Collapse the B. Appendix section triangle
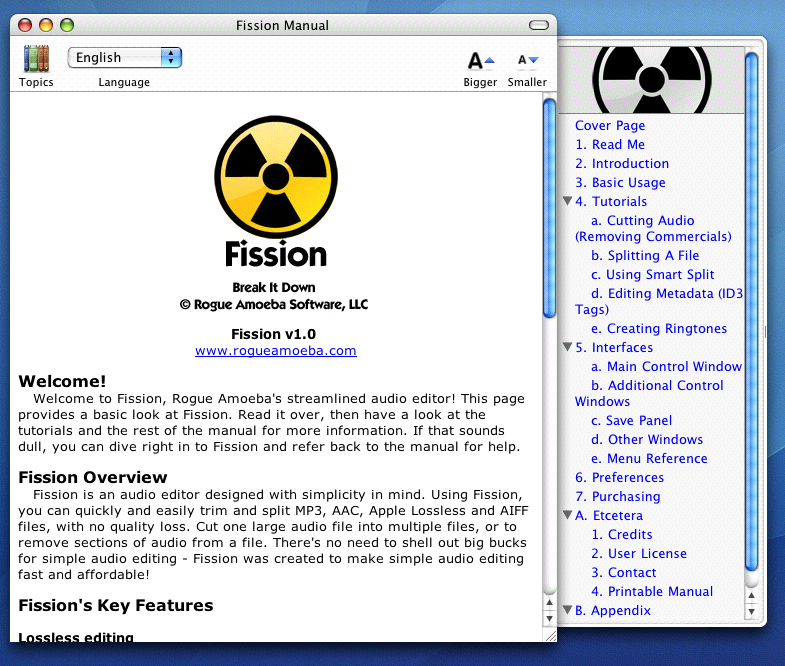Image resolution: width=785 pixels, height=666 pixels. coord(567,609)
